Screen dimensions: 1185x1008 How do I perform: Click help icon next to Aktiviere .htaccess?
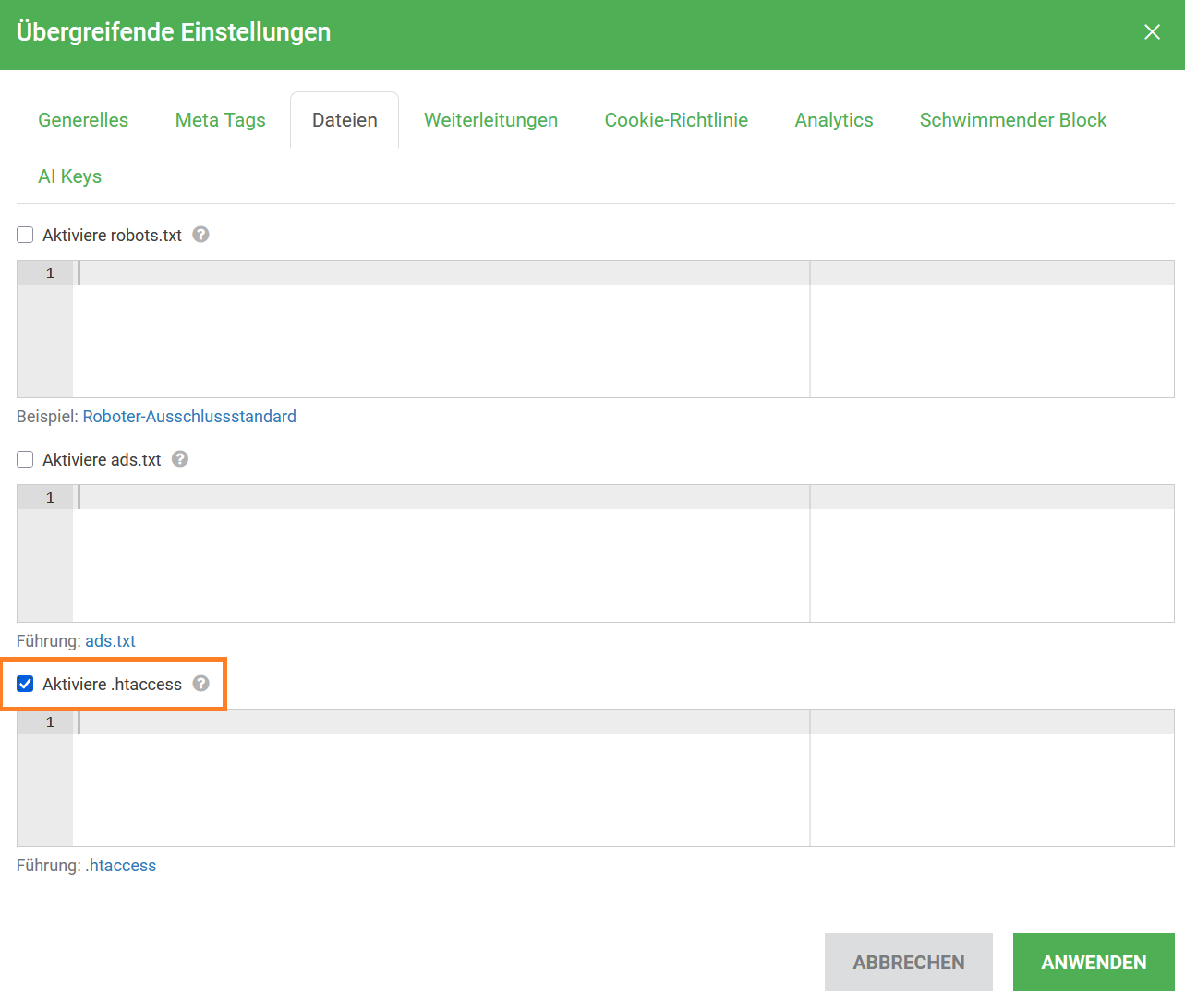pos(200,684)
